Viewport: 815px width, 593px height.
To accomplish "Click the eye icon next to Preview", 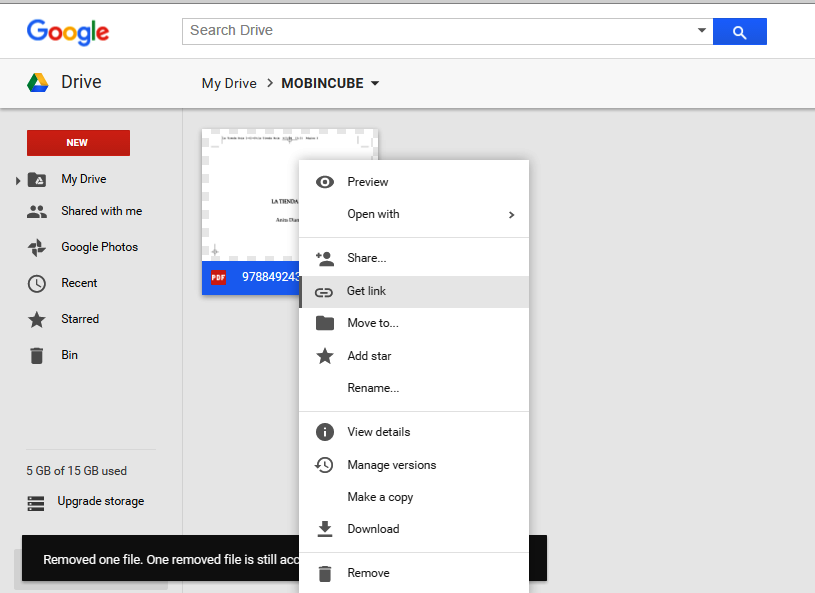I will [325, 182].
